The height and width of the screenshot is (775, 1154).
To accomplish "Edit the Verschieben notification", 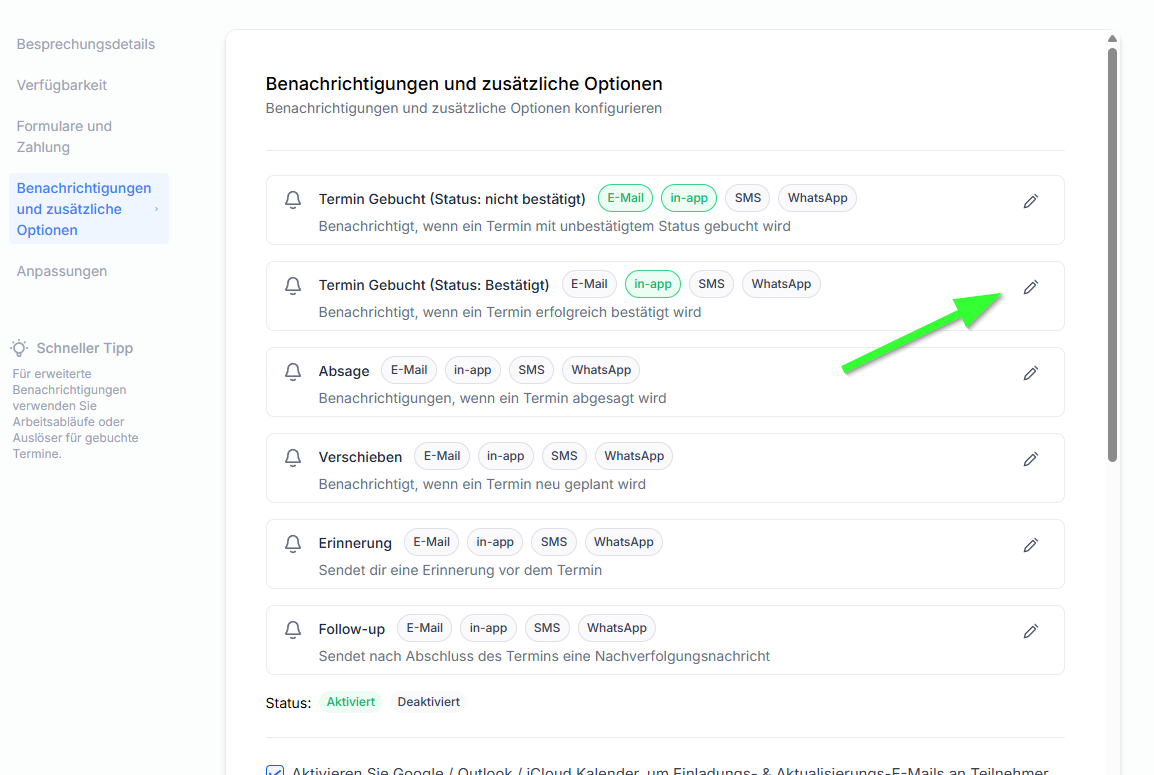I will click(1030, 459).
